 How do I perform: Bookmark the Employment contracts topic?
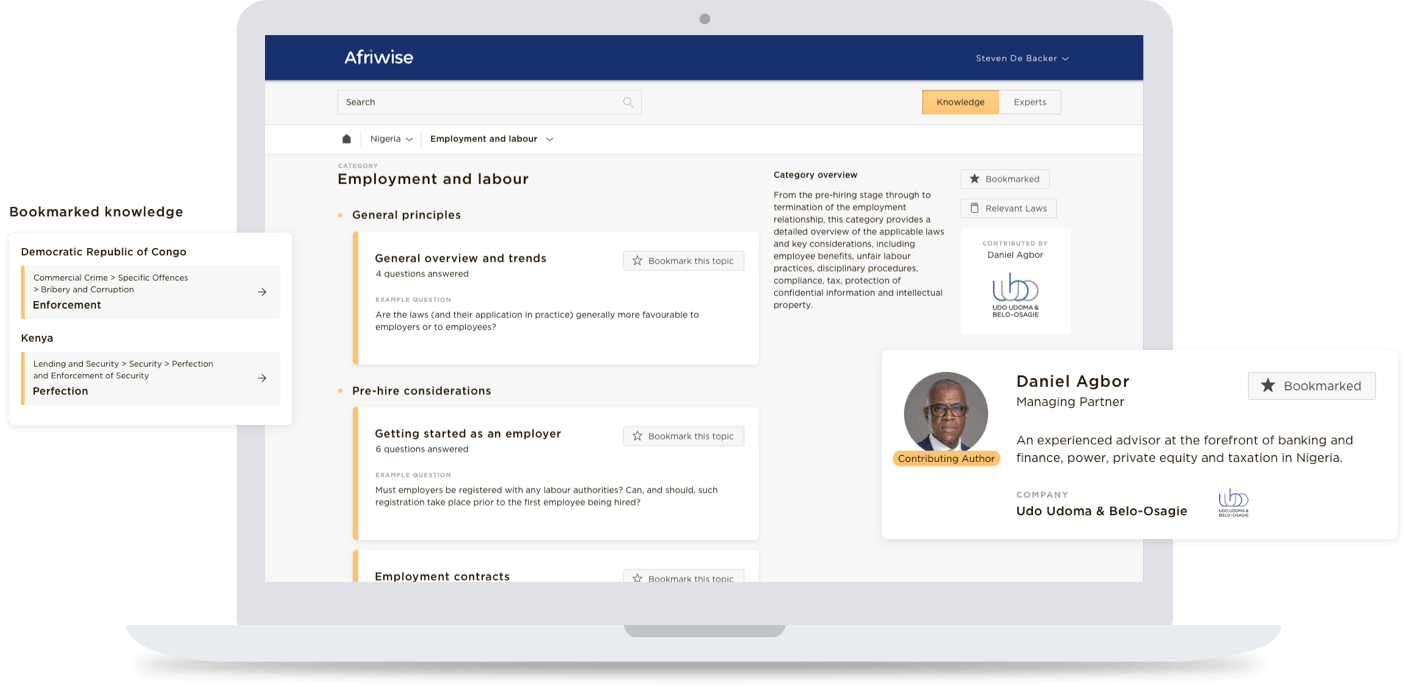pos(683,577)
